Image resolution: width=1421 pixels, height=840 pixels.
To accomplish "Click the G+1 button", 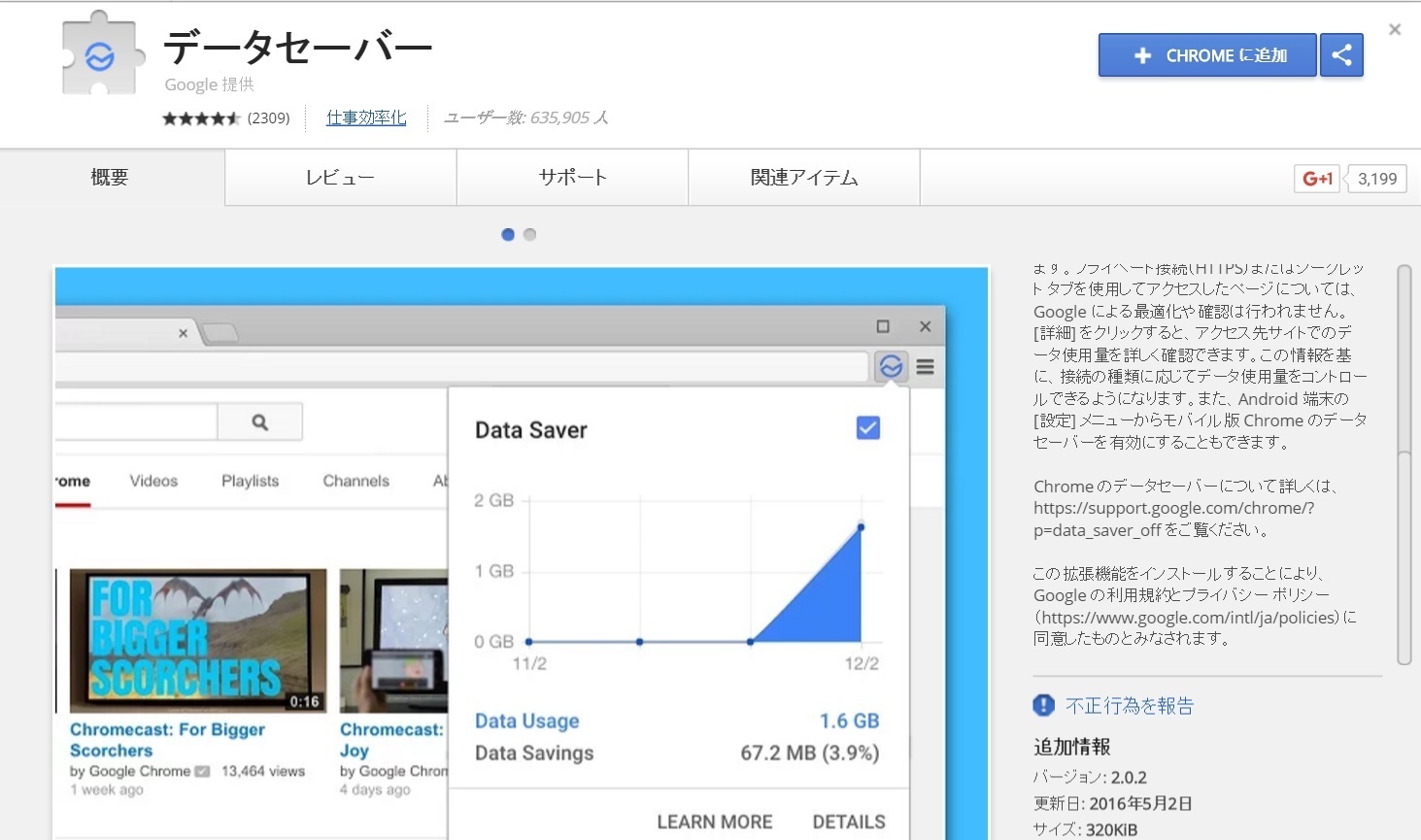I will pyautogui.click(x=1317, y=179).
